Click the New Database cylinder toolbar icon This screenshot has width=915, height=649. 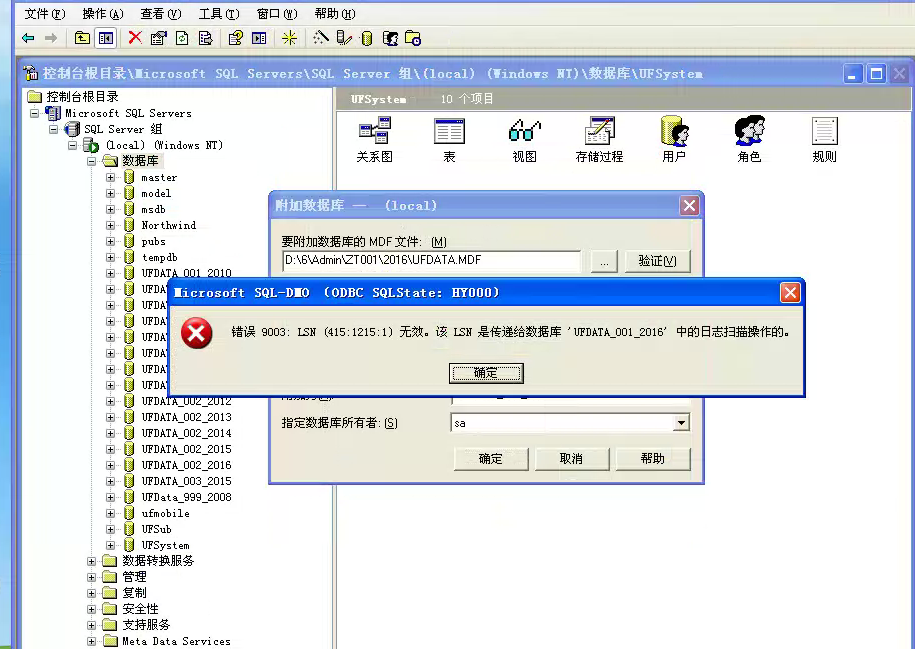(367, 39)
